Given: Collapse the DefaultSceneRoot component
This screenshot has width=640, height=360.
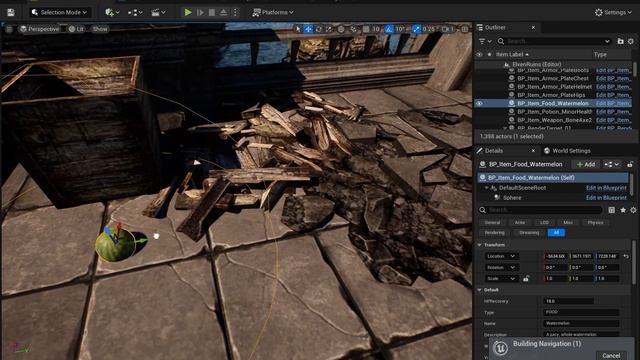Looking at the screenshot, I should click(x=487, y=188).
